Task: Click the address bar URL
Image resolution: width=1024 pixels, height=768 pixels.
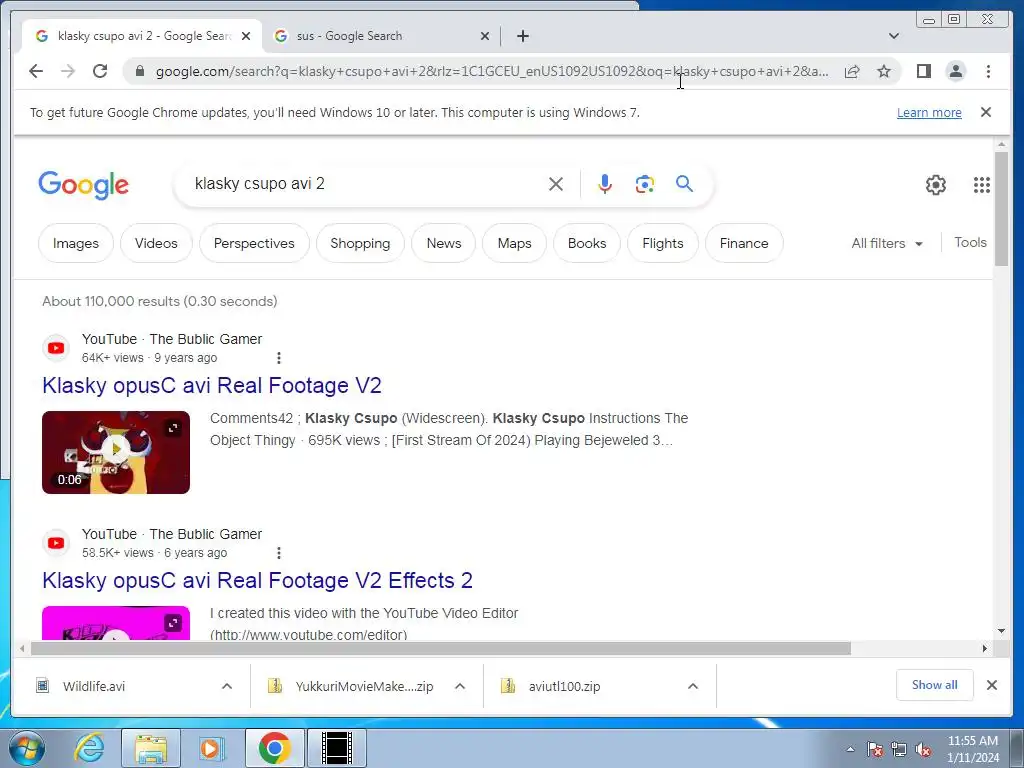Action: 492,71
